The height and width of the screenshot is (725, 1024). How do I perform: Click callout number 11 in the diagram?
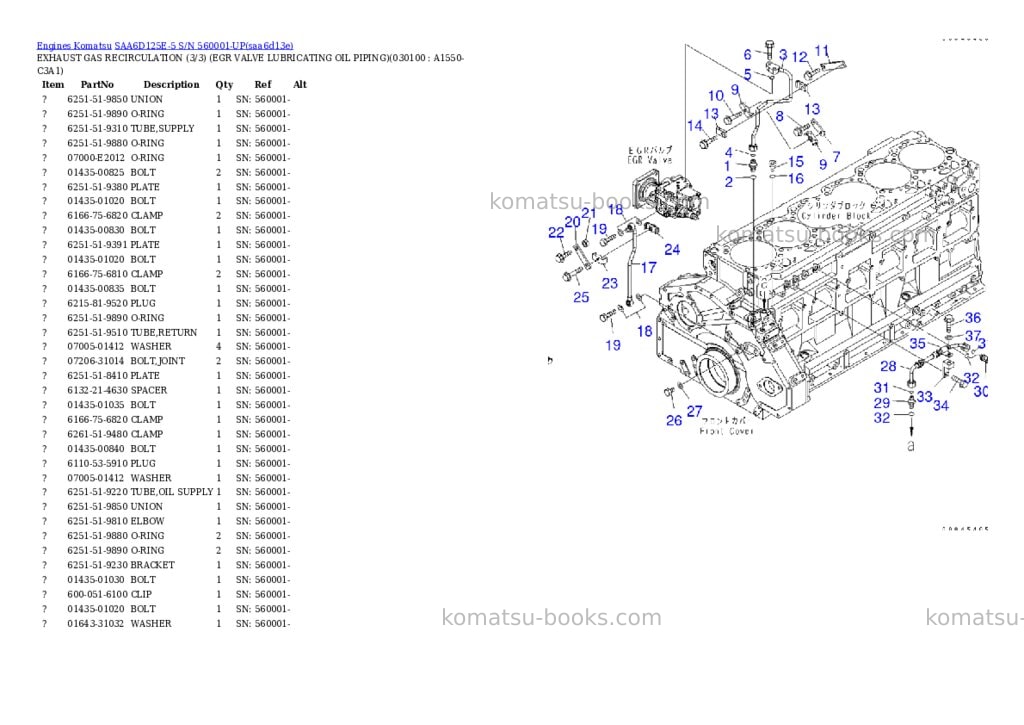(822, 50)
